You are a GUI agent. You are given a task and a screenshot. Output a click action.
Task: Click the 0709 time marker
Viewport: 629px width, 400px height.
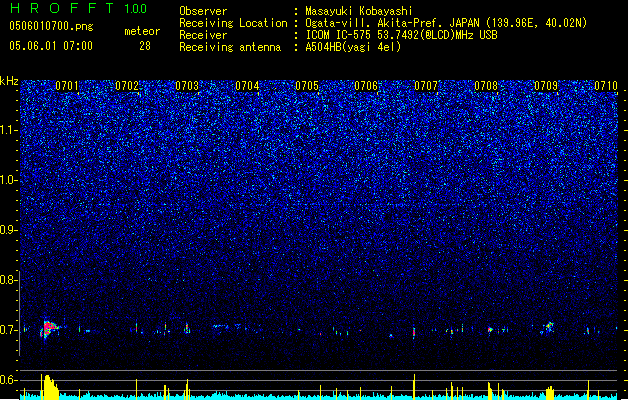(546, 86)
